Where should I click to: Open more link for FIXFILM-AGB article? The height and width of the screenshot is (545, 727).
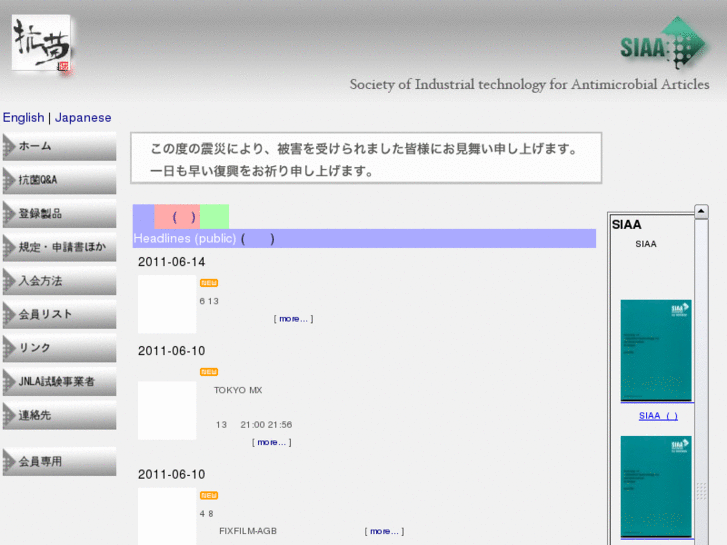pyautogui.click(x=384, y=532)
